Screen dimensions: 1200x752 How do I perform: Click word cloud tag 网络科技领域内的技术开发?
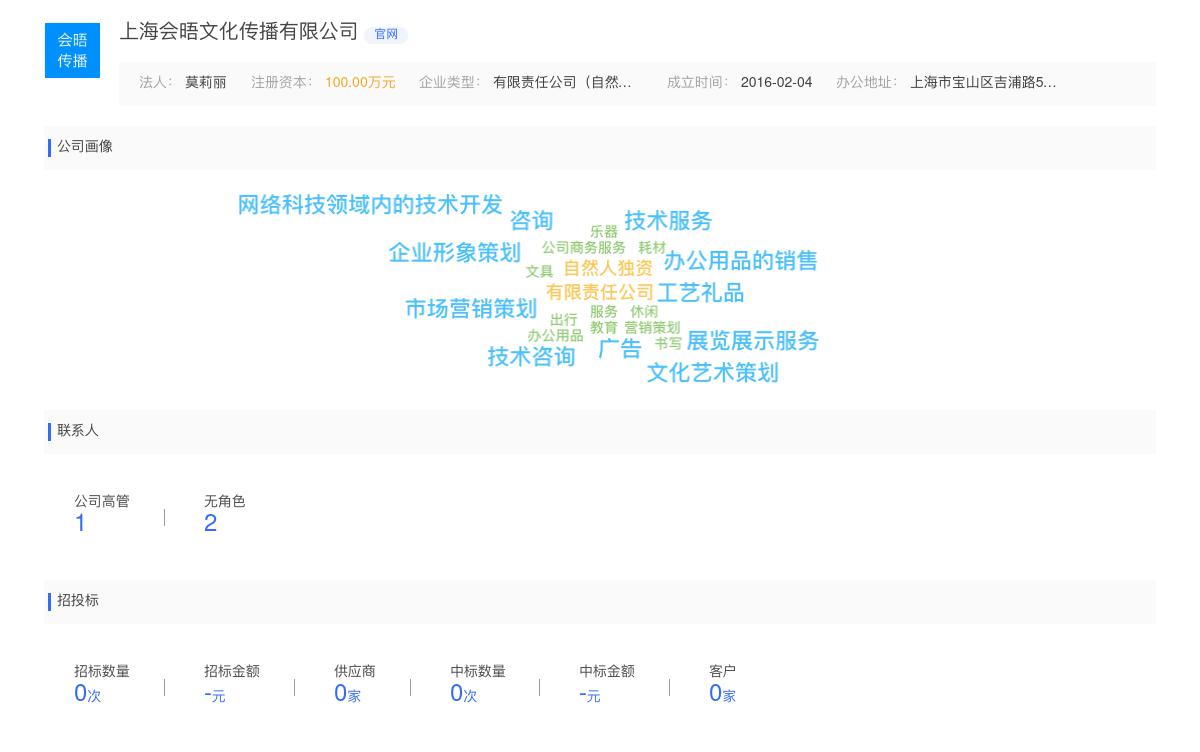370,205
